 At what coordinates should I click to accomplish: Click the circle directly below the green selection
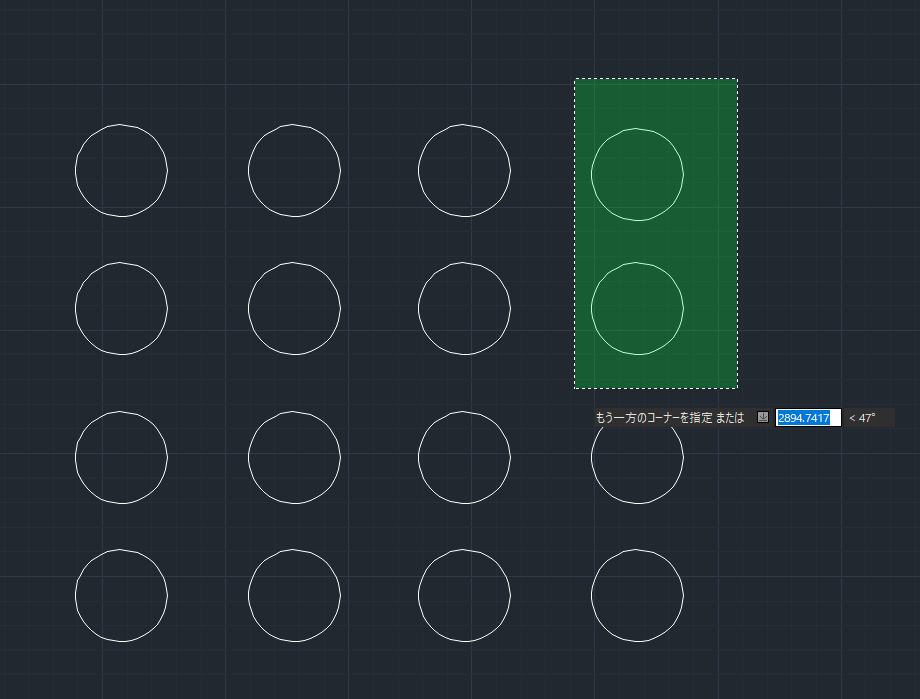click(637, 457)
